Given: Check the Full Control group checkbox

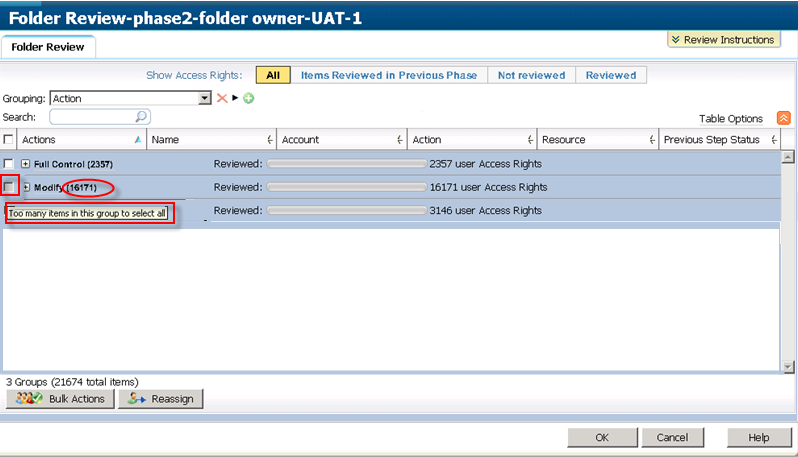Looking at the screenshot, I should (8, 163).
